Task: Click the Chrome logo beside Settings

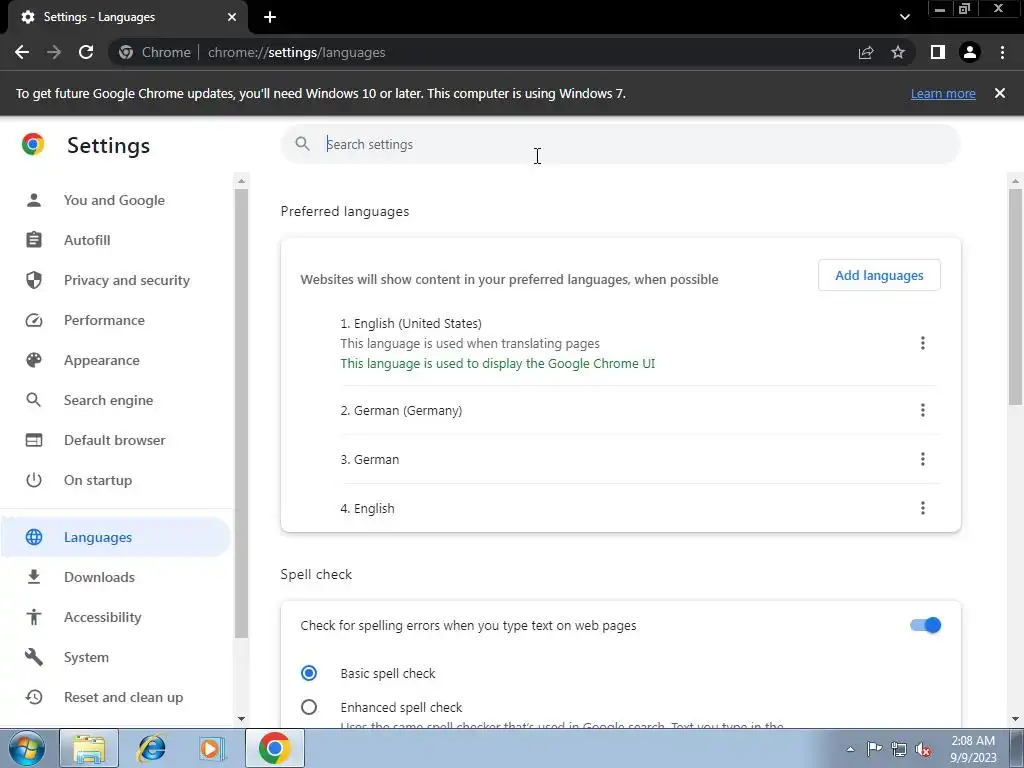Action: coord(33,144)
